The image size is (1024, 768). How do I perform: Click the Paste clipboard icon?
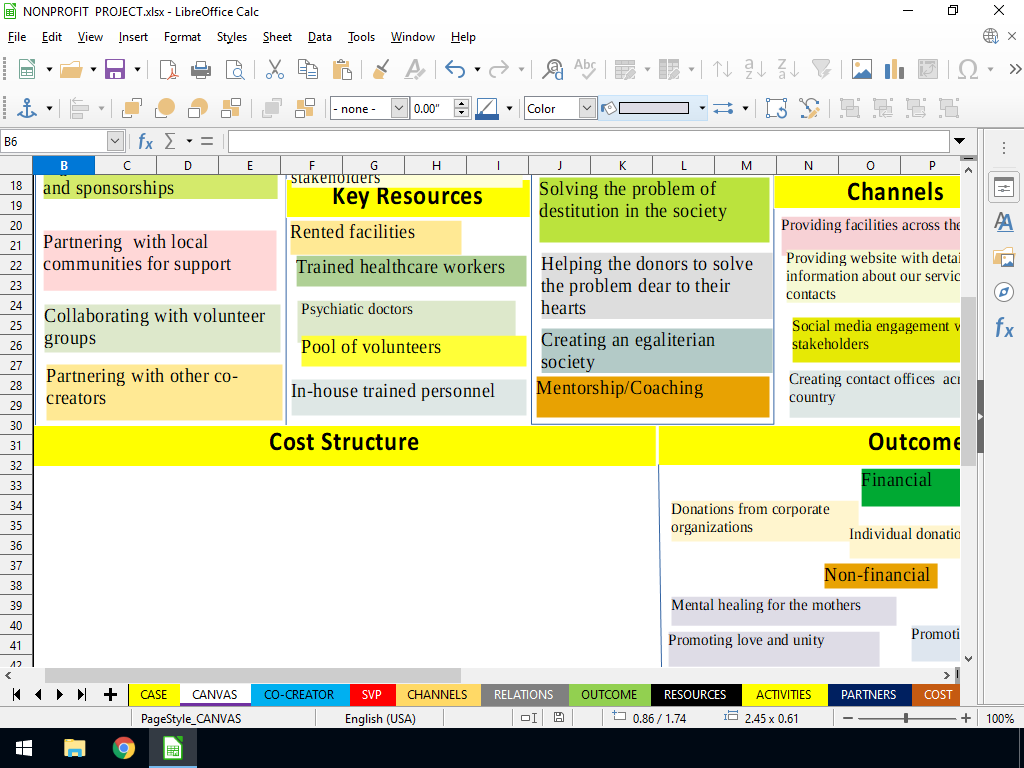pyautogui.click(x=342, y=69)
